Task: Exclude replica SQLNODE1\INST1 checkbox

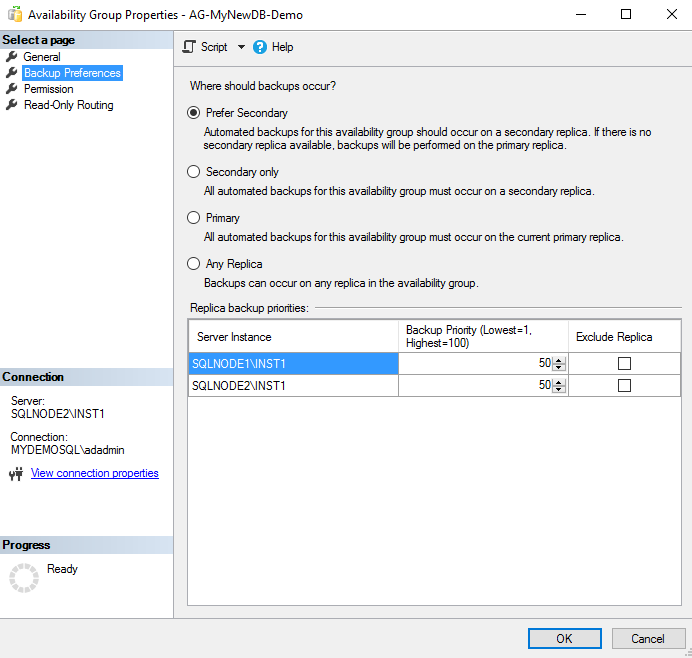Action: pyautogui.click(x=625, y=364)
